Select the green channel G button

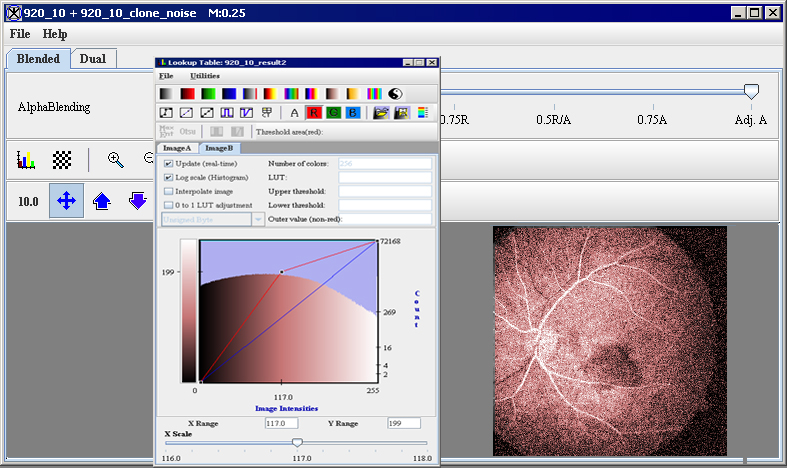[x=333, y=113]
